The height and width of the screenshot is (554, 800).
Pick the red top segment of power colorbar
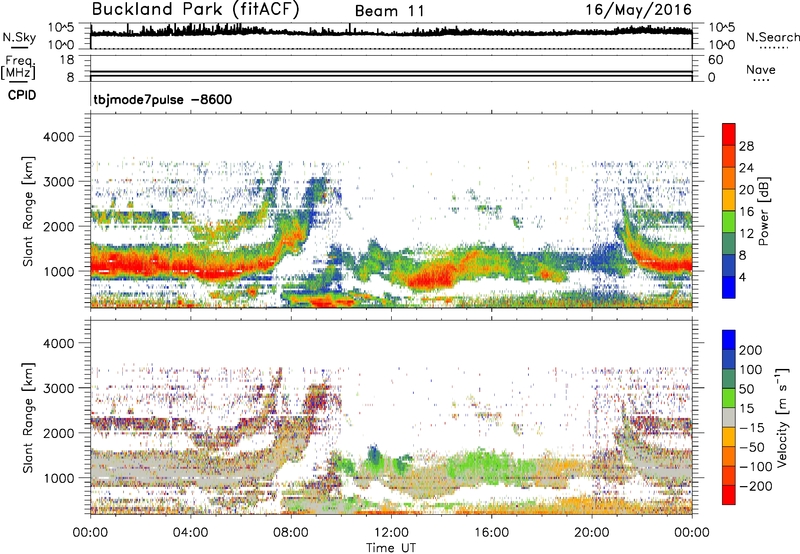pos(729,134)
